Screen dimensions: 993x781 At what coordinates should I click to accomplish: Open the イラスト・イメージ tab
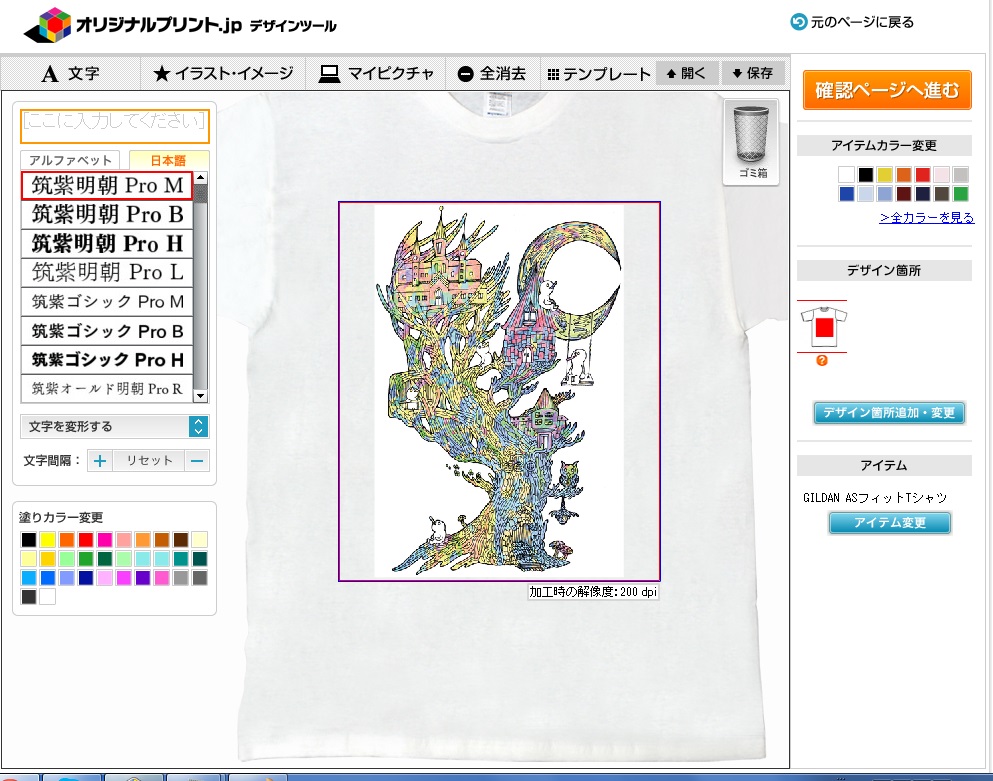click(223, 73)
